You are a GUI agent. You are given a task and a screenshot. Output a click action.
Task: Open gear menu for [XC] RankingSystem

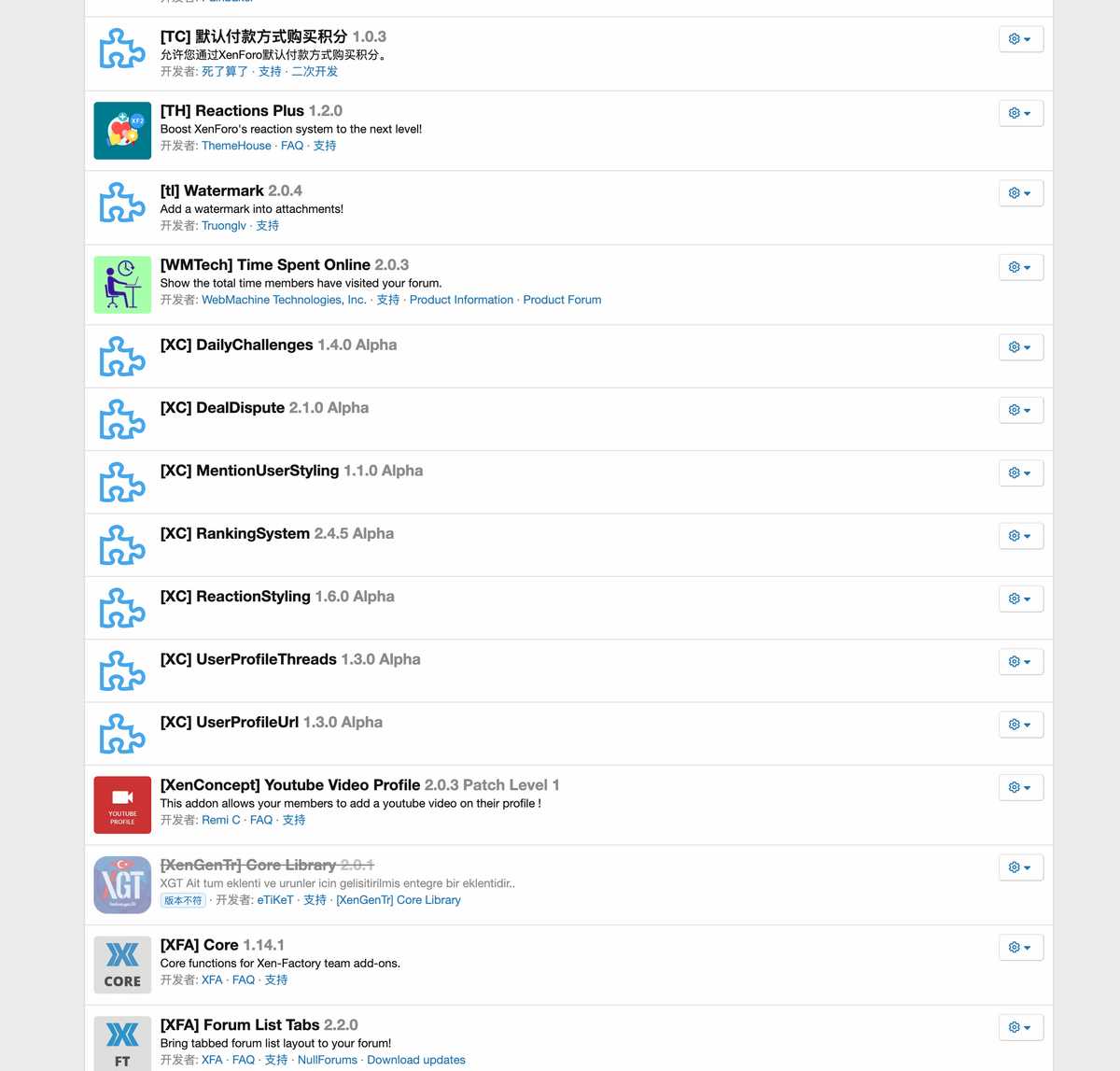point(1020,536)
